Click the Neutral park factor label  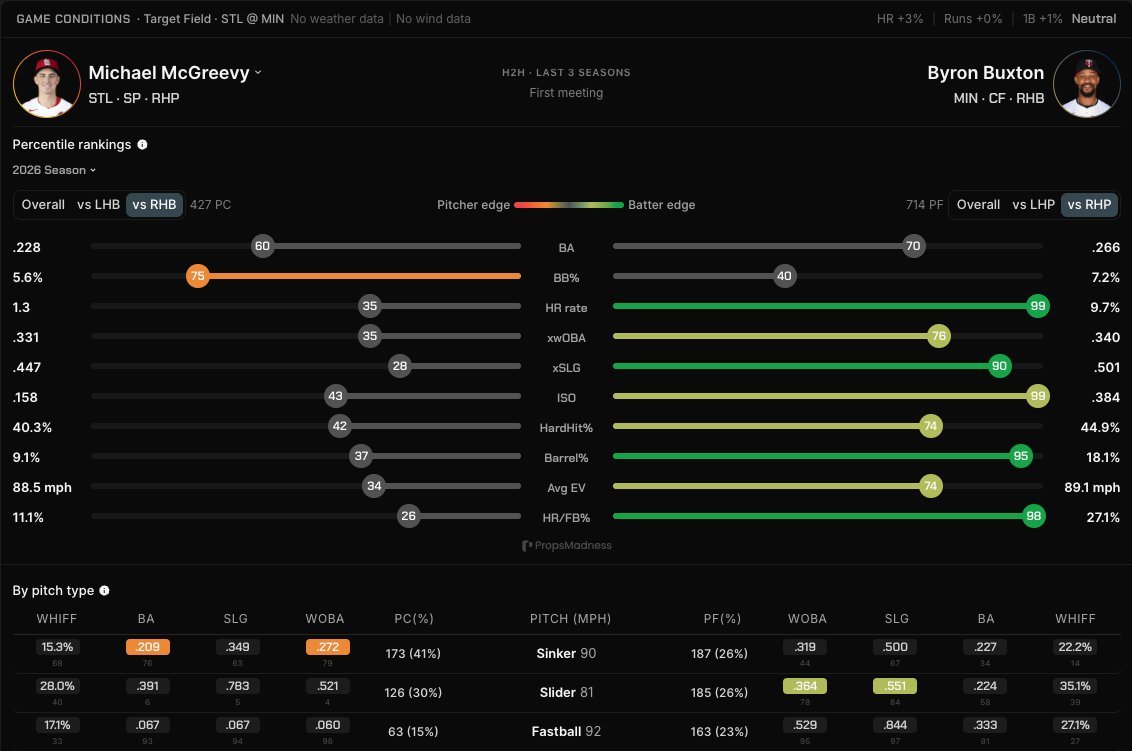coord(1094,19)
